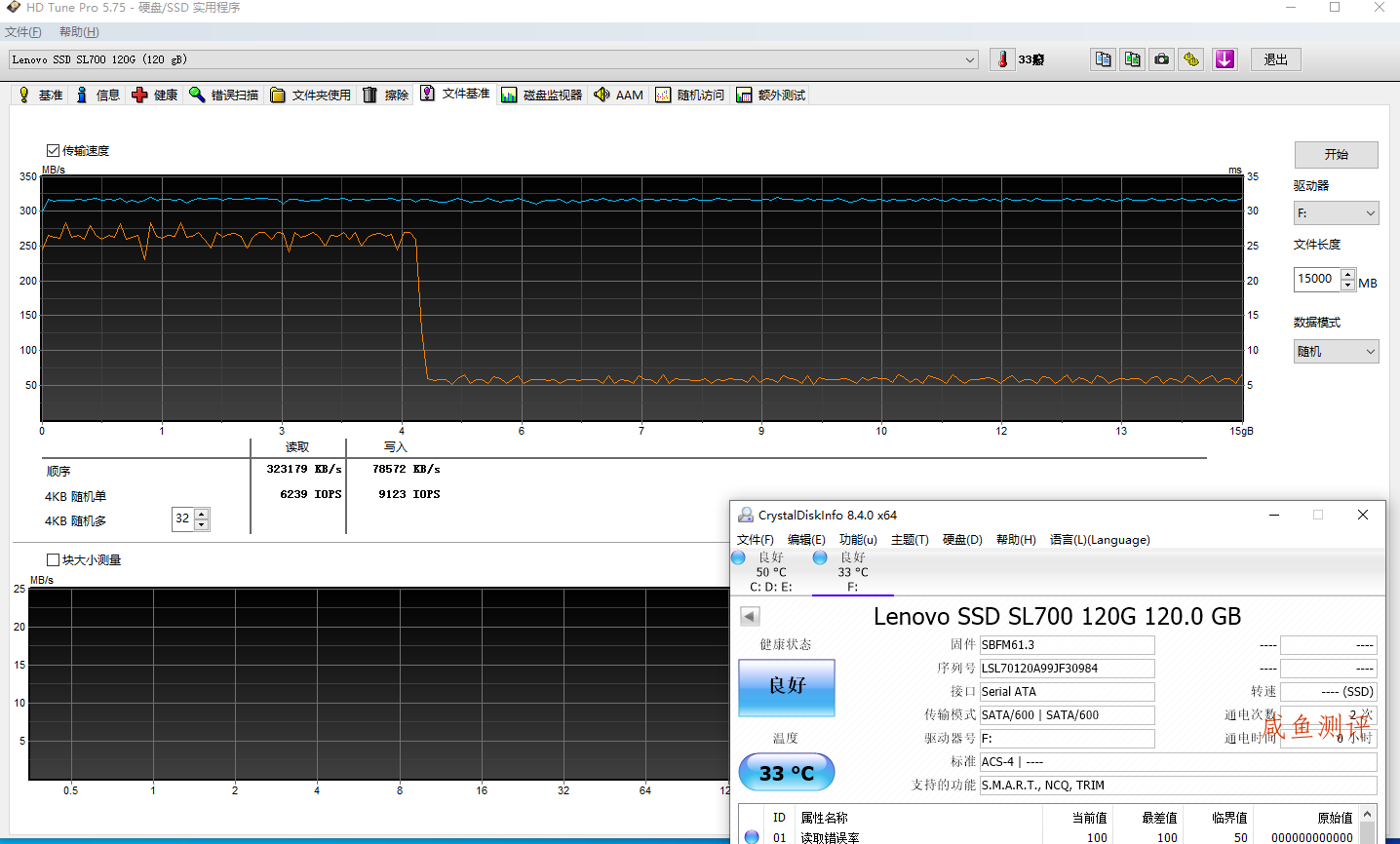The width and height of the screenshot is (1400, 844).
Task: Toggle the 传输速度 transfer speed checkbox
Action: coord(54,150)
